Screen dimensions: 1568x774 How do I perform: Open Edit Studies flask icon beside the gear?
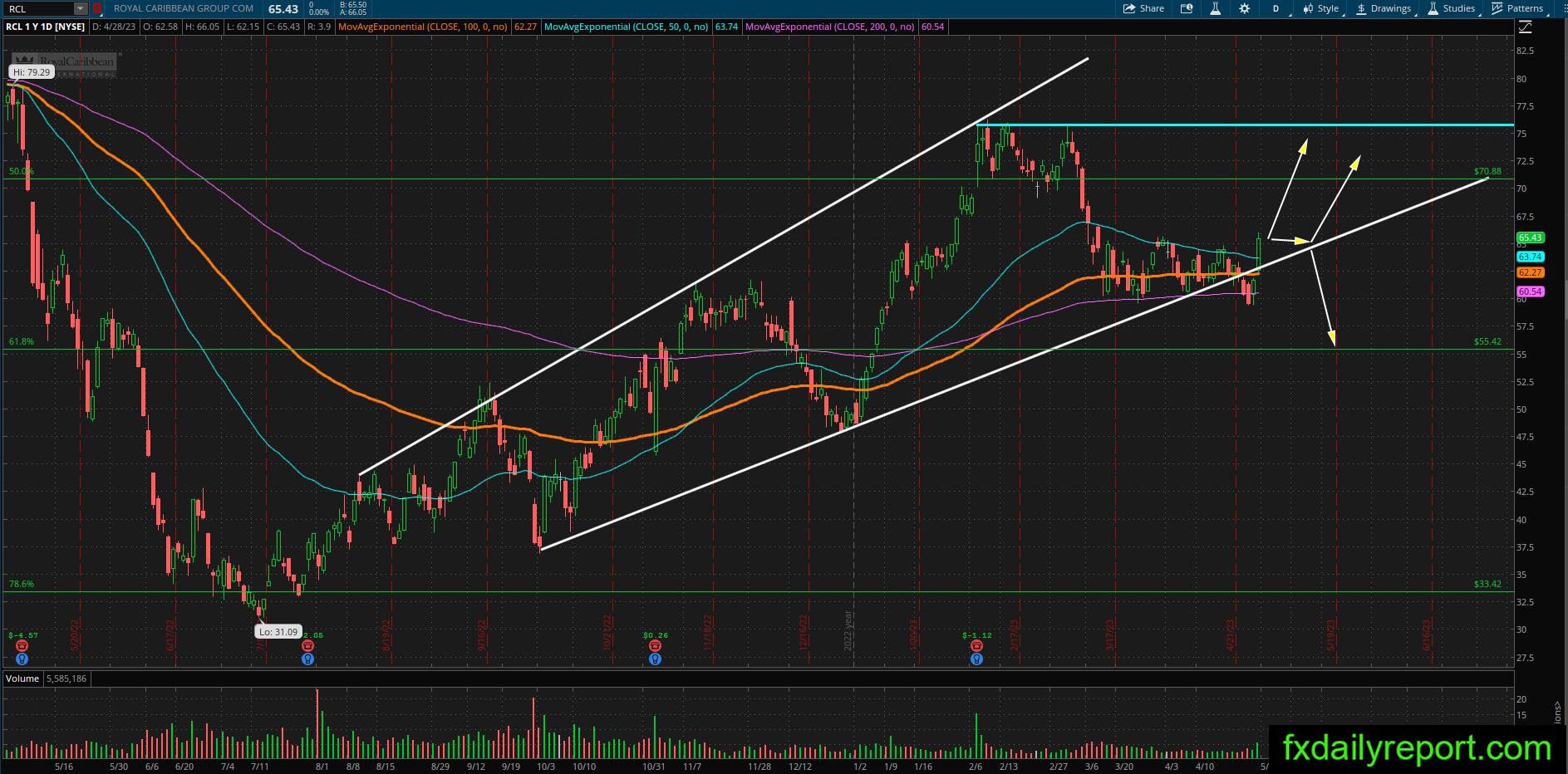[x=1215, y=8]
